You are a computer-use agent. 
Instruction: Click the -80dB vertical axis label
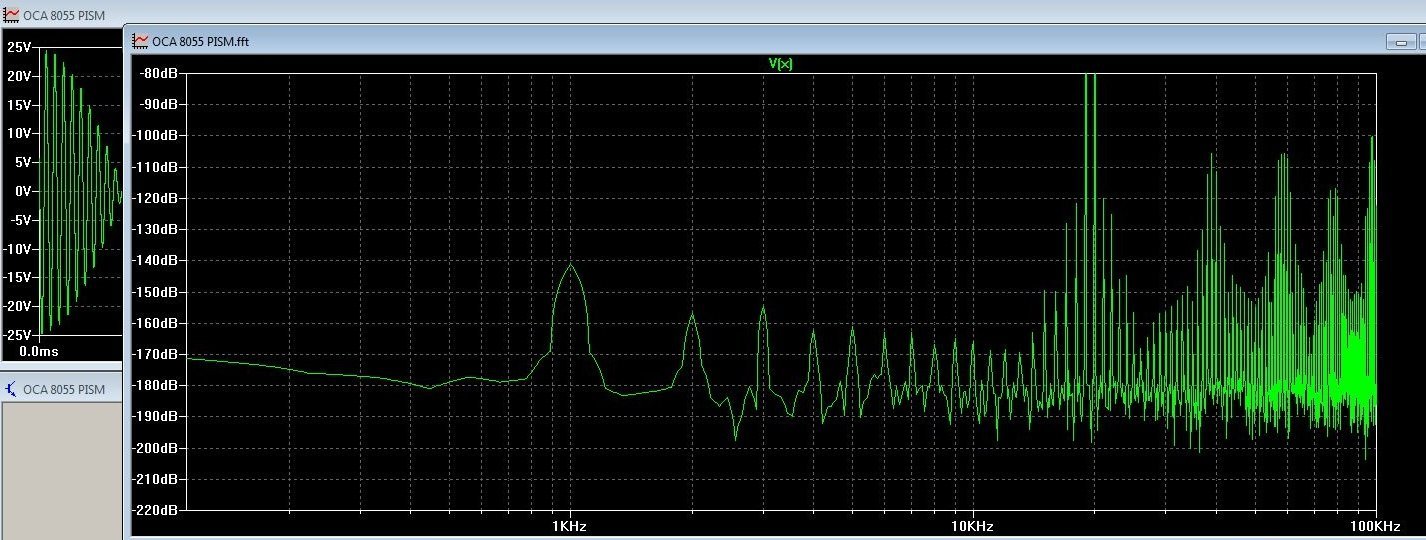(157, 73)
